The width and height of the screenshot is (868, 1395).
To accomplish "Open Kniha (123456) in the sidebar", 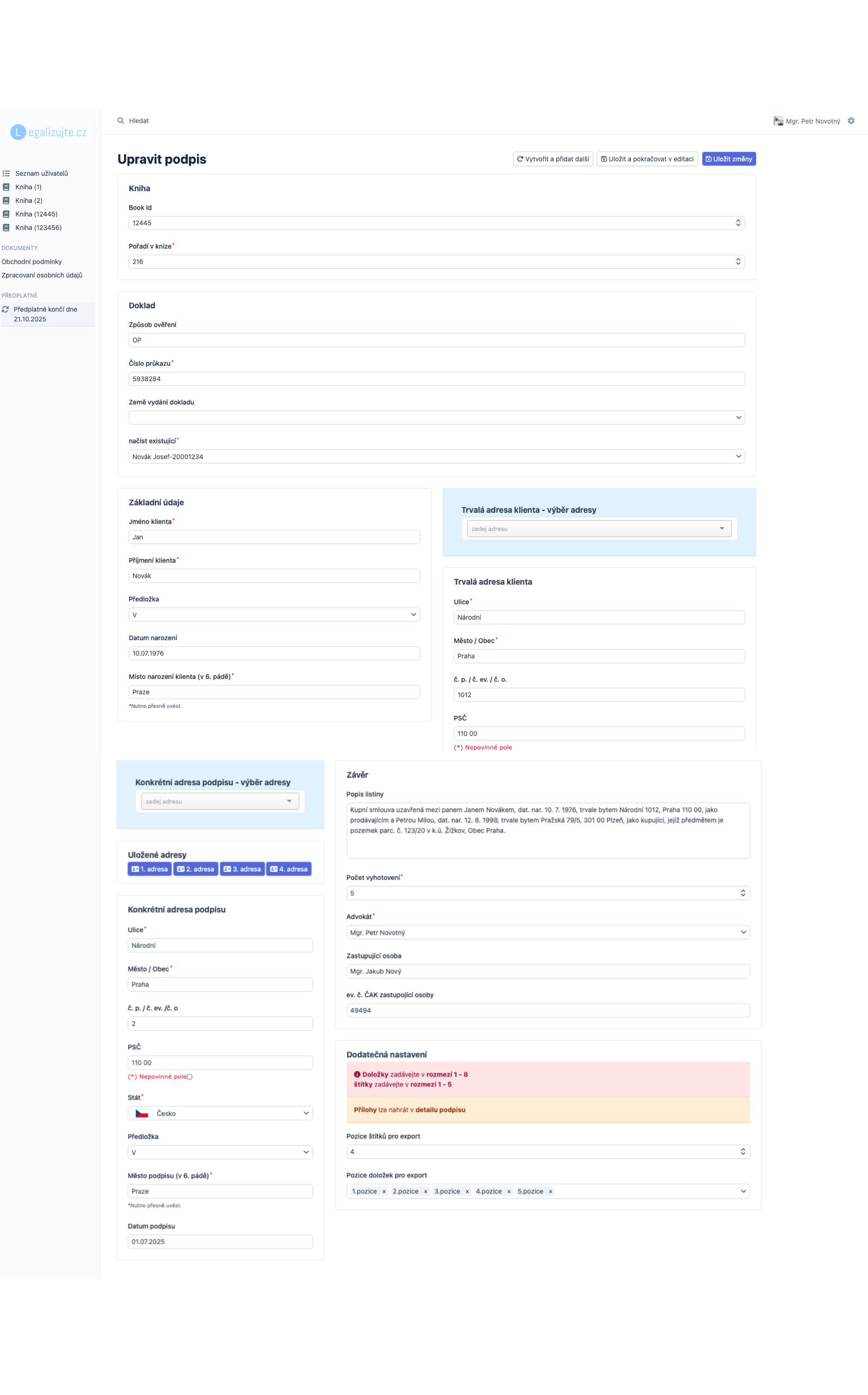I will click(38, 228).
